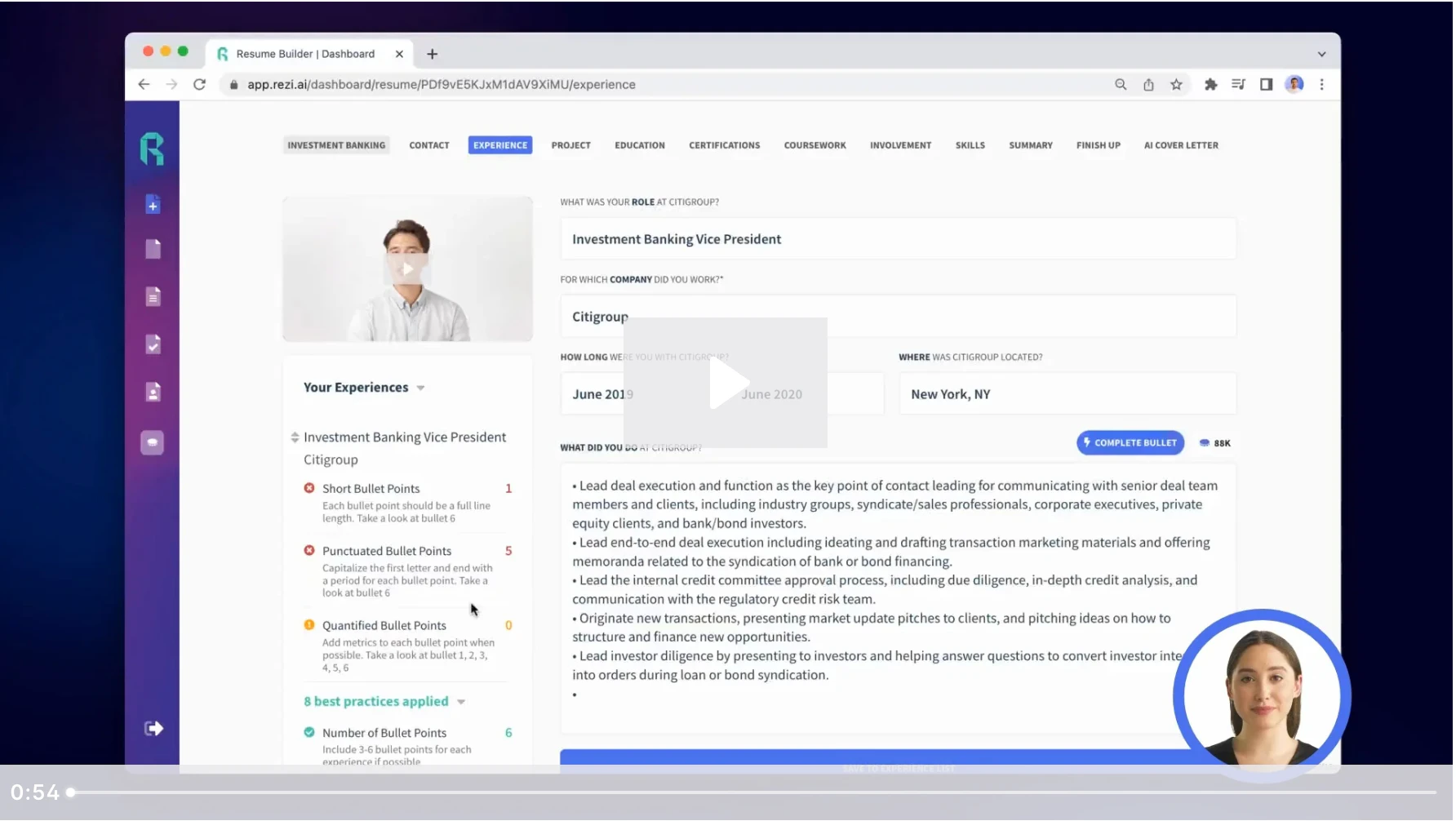
Task: Click the logout arrow icon in sidebar
Action: point(153,729)
